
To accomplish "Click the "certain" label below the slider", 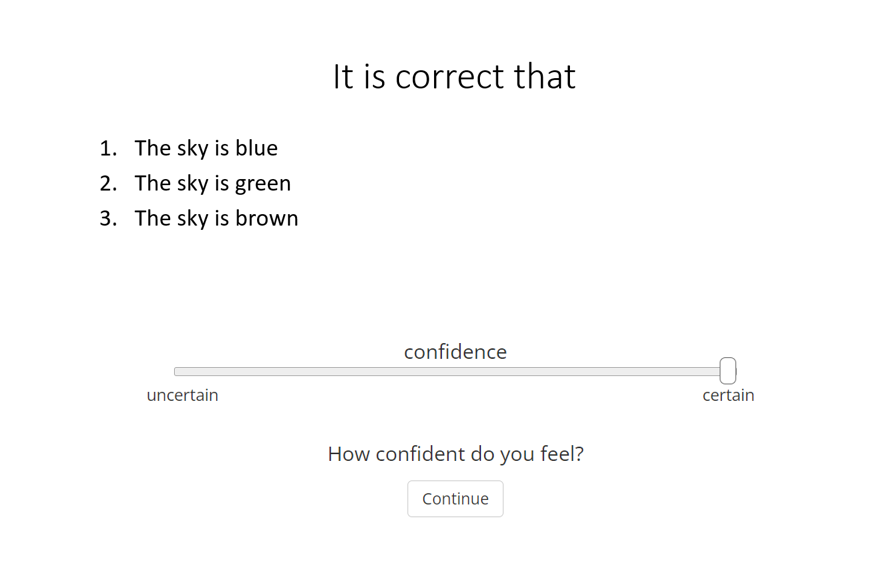I will [728, 395].
